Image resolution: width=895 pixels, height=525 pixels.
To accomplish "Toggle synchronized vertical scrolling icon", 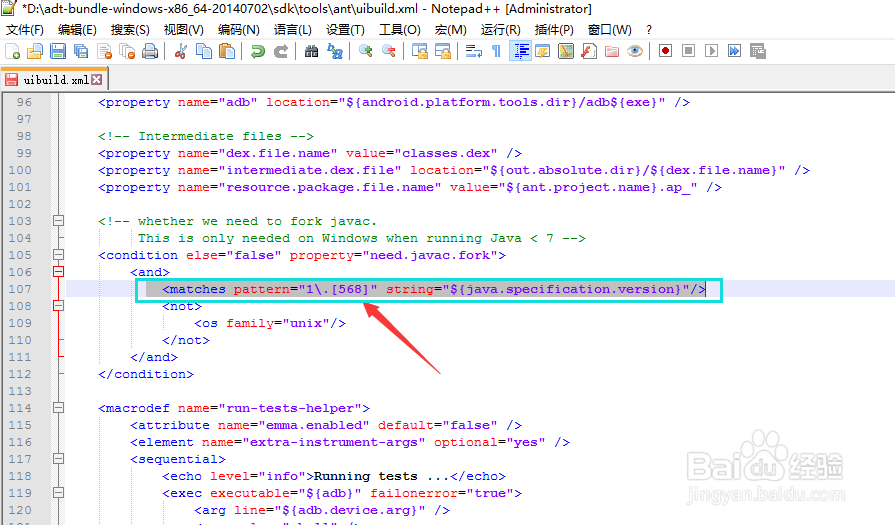I will [420, 51].
